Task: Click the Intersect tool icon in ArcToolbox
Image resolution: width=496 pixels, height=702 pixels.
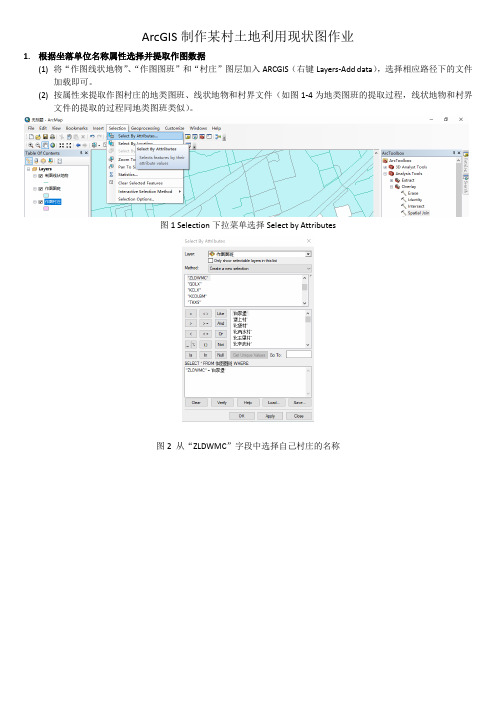Action: (x=403, y=206)
